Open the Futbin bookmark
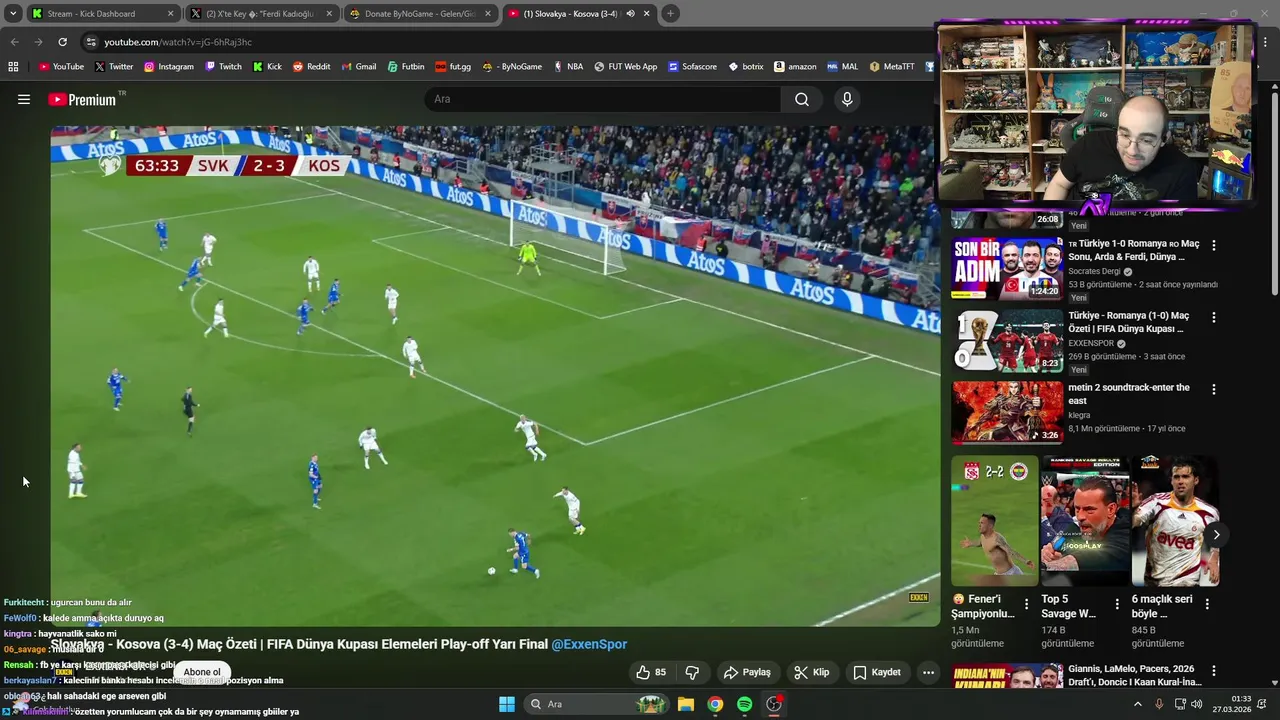The image size is (1280, 720). 405,66
